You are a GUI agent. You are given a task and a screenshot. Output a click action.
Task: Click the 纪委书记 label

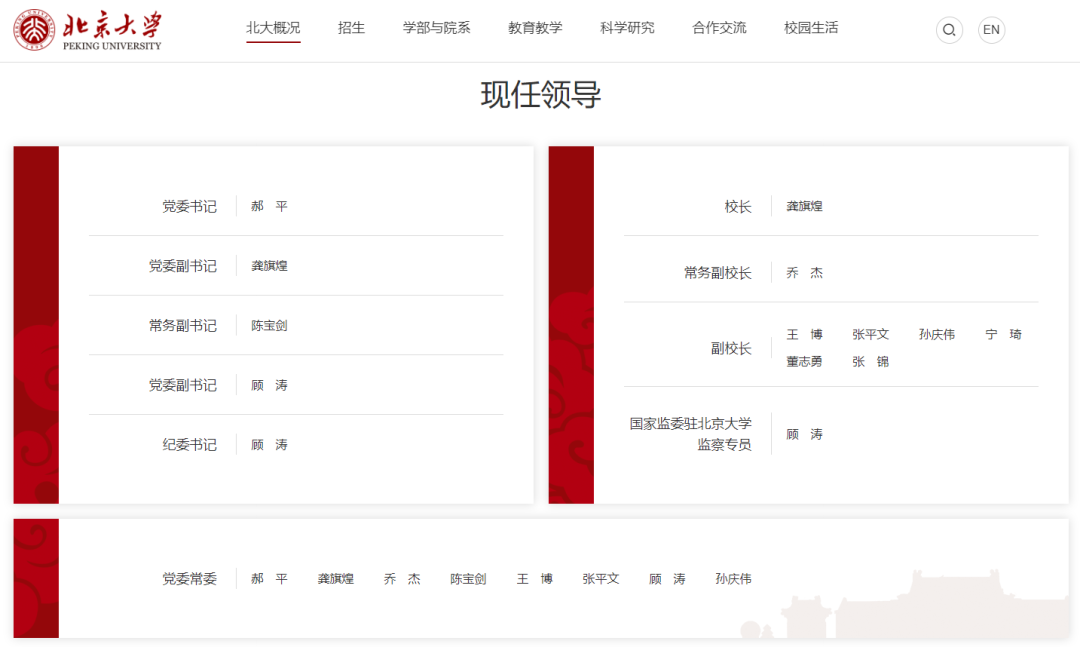coord(189,444)
